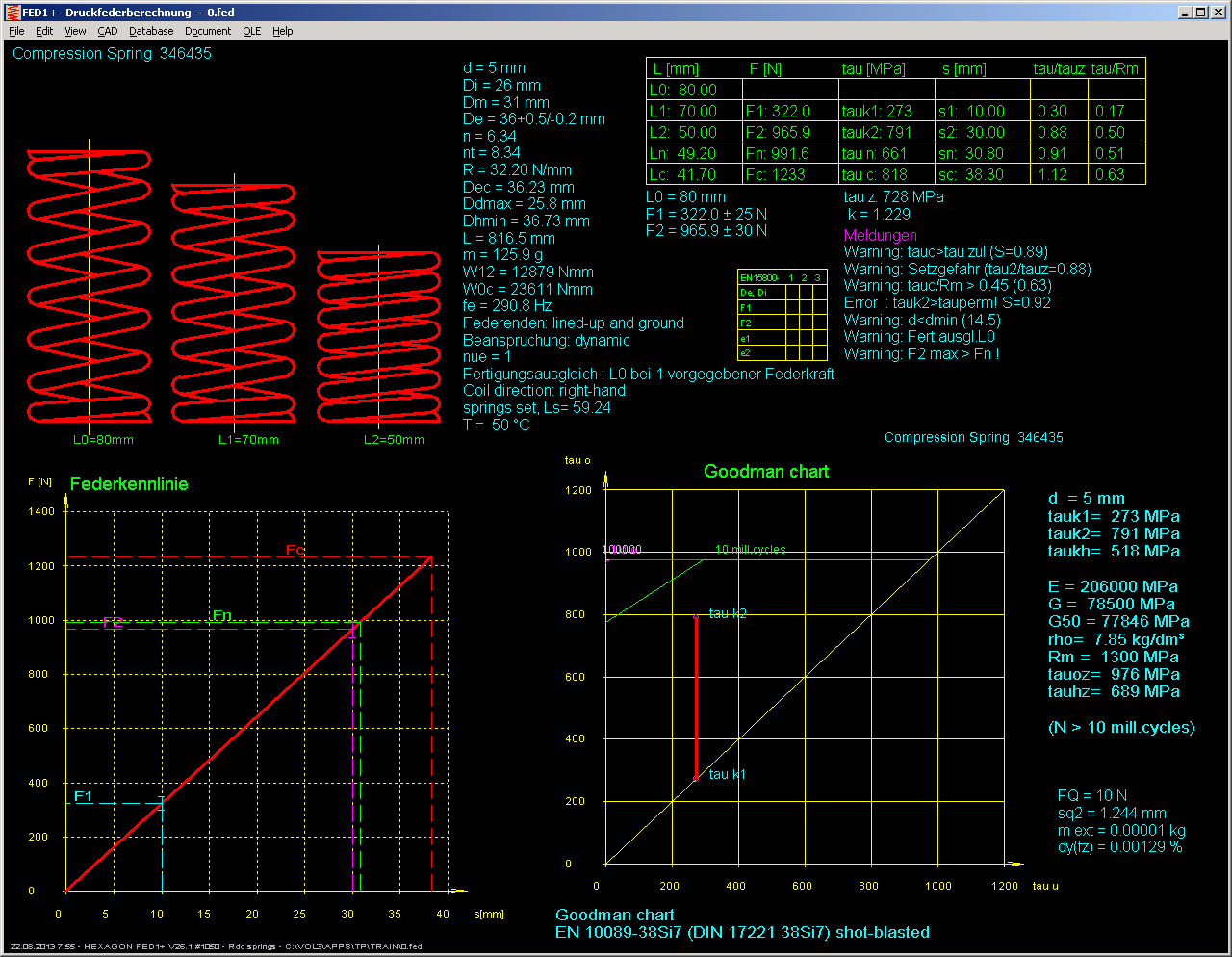Click the green Goodman chart heading

coord(766,472)
